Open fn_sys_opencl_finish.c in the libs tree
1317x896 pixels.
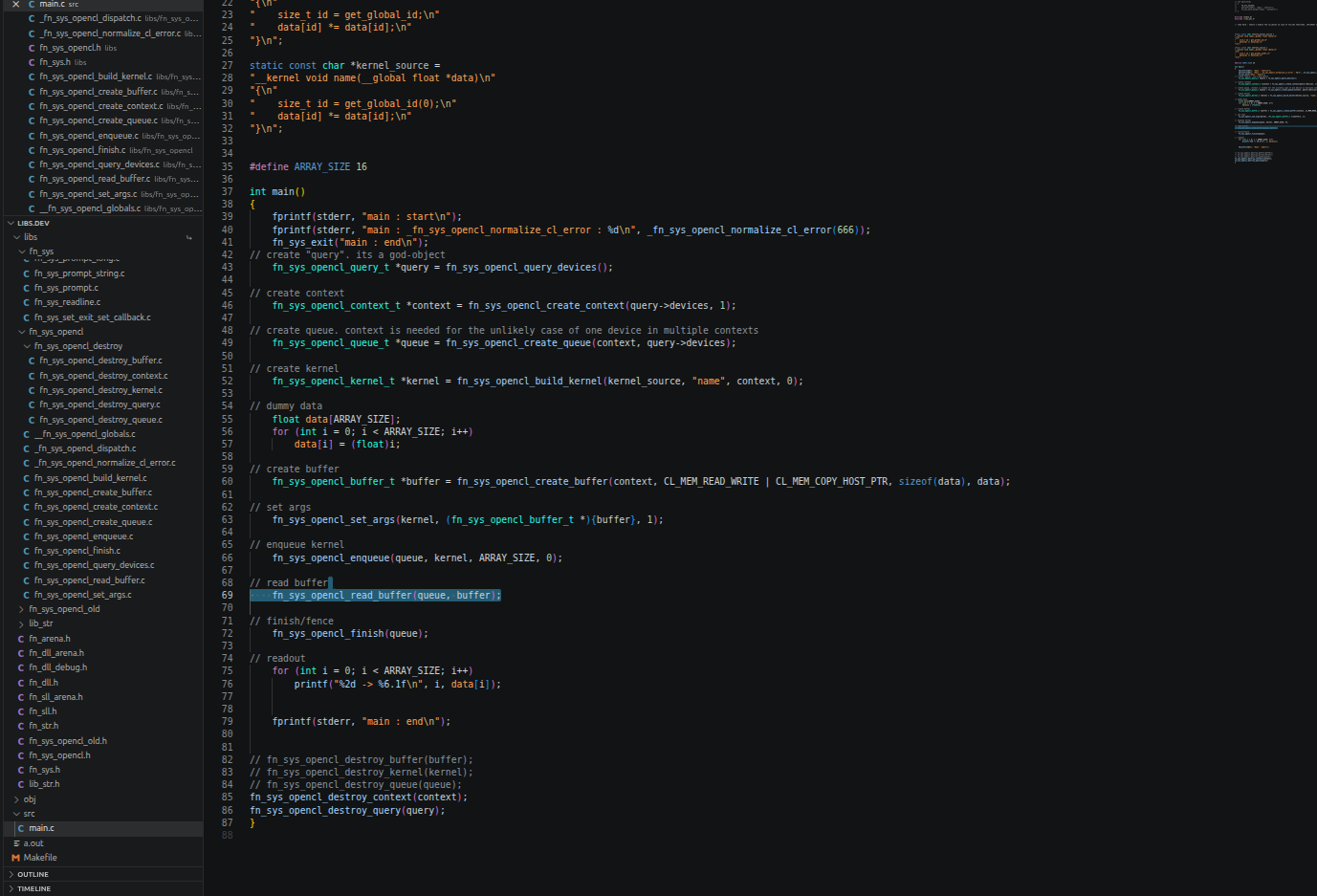click(101, 551)
